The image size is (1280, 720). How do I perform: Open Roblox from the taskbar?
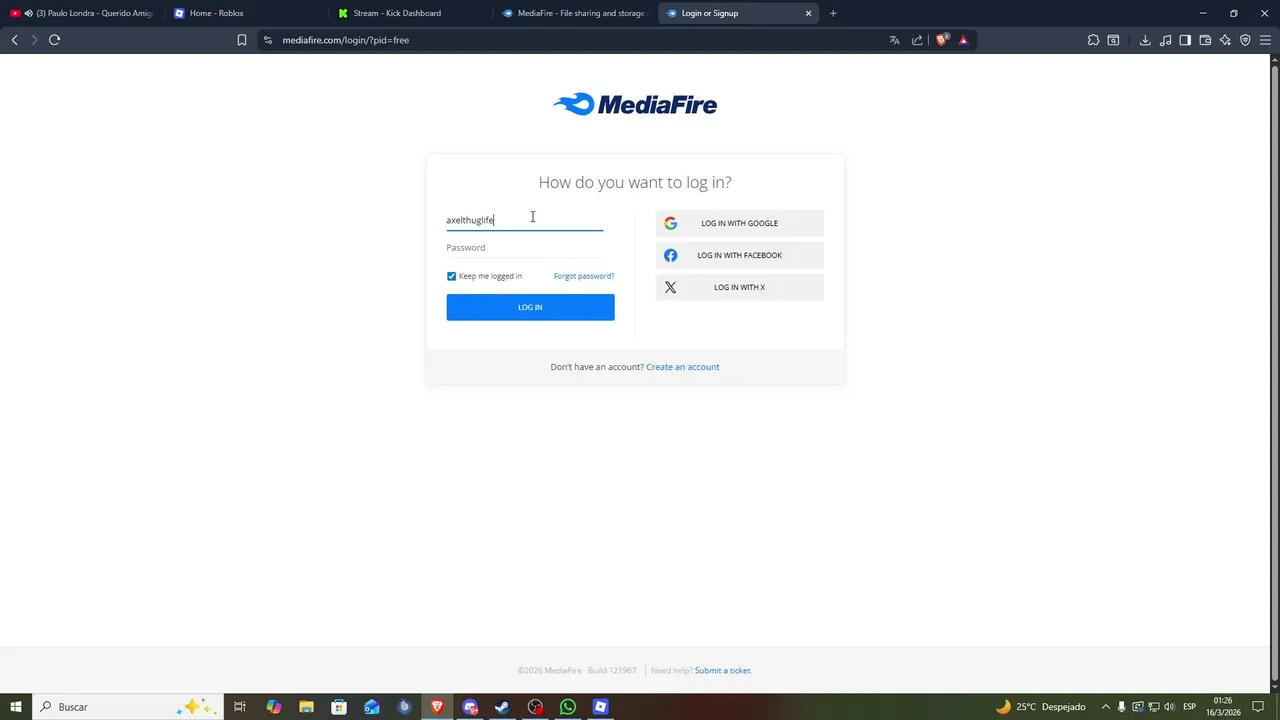coord(600,707)
